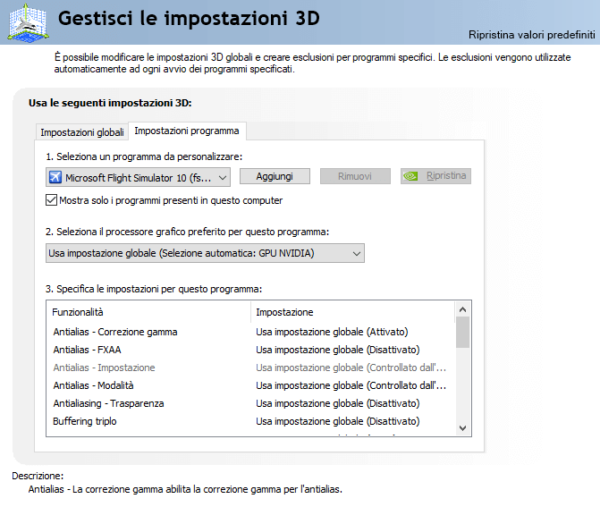Select the Antialias - Impostazione row

click(251, 368)
